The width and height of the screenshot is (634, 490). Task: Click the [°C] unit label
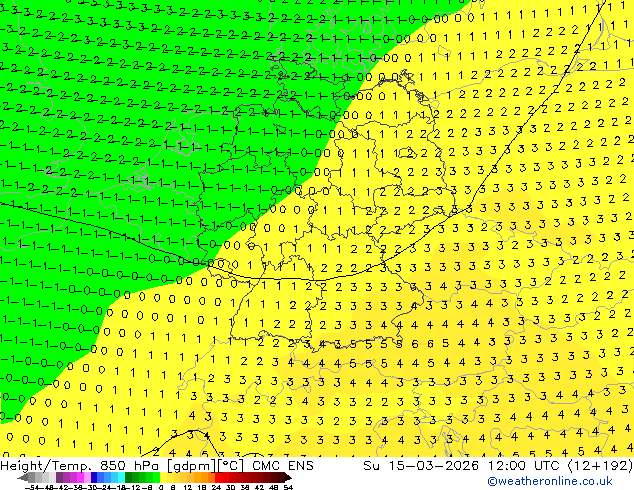coord(230,466)
